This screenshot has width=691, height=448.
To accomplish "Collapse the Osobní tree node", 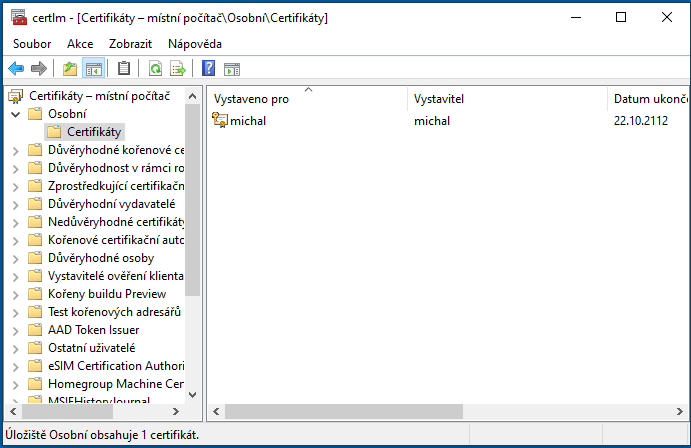I will click(x=16, y=115).
